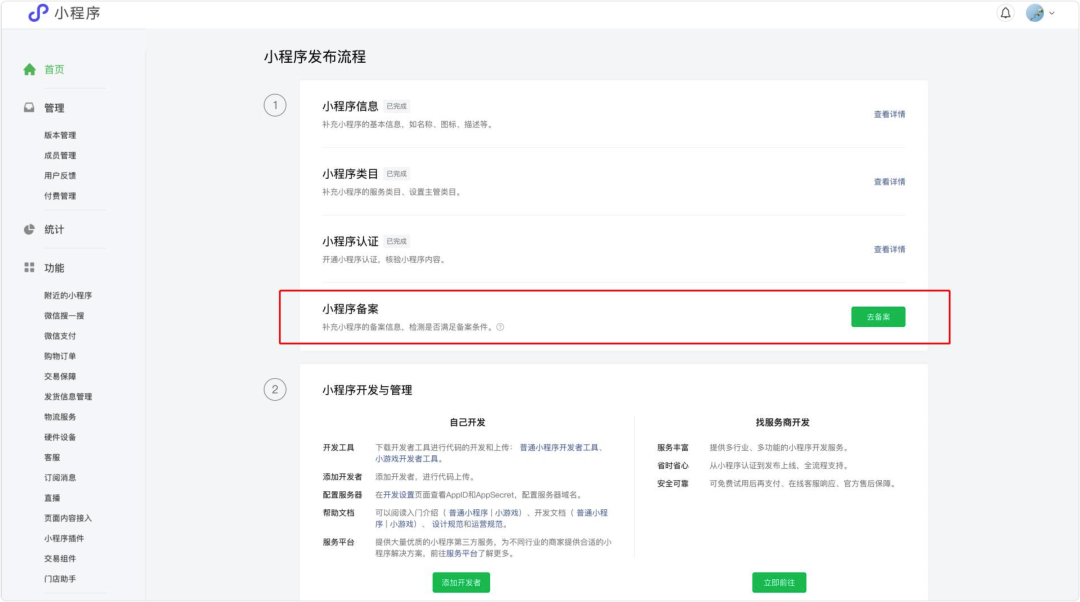
Task: Open 微信搜一搜 in the sidebar
Action: 64,315
